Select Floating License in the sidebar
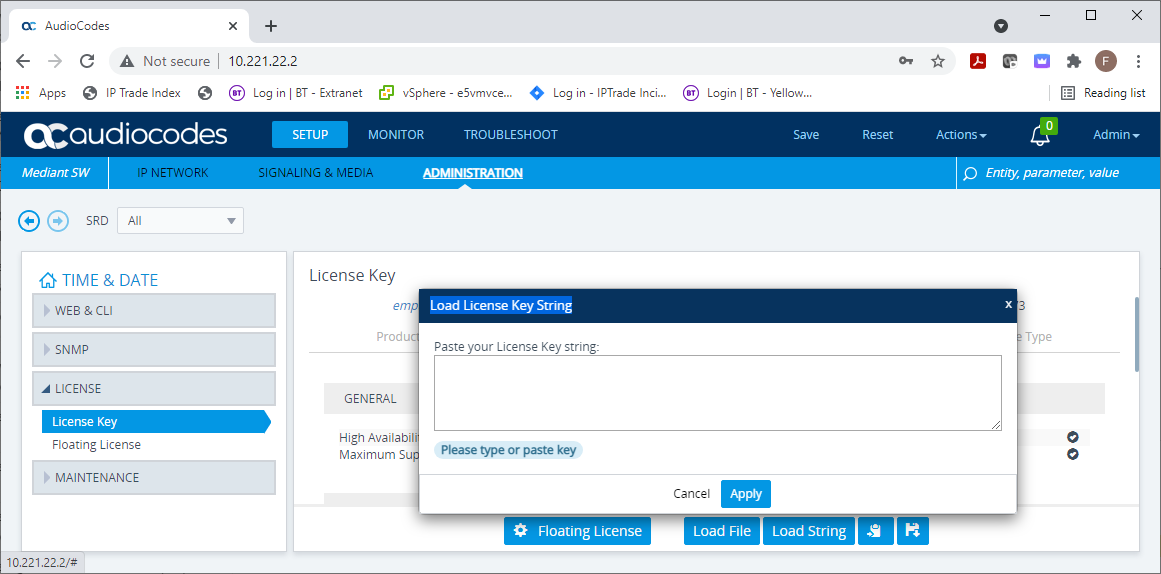The height and width of the screenshot is (574, 1161). click(x=96, y=445)
